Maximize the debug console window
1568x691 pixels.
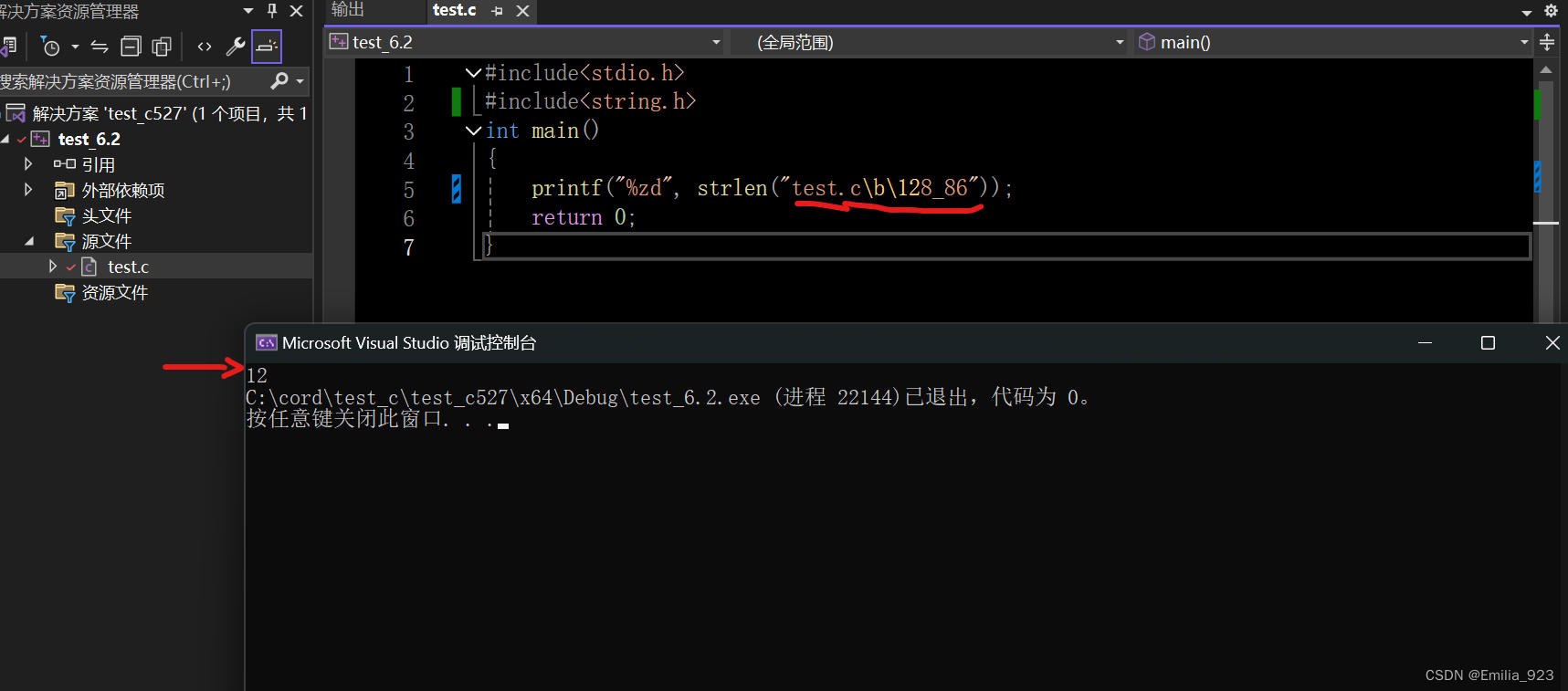1488,343
